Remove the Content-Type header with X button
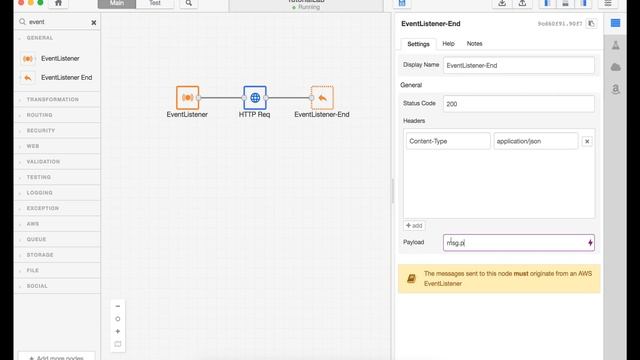This screenshot has width=640, height=360. (587, 141)
